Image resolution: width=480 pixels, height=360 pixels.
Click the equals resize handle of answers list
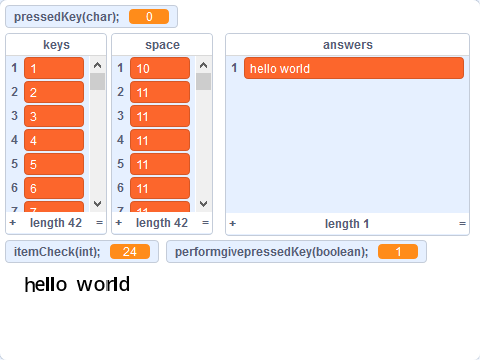[x=462, y=224]
